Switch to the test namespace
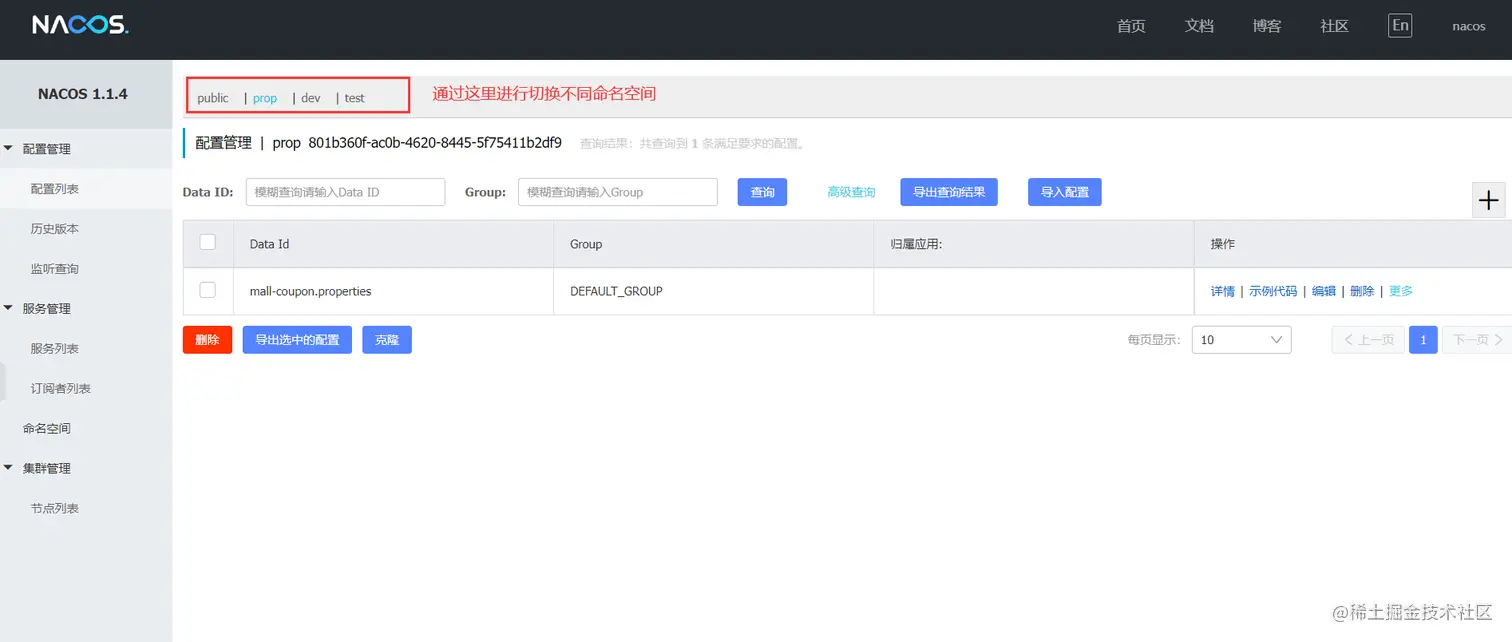1512x642 pixels. pos(355,98)
